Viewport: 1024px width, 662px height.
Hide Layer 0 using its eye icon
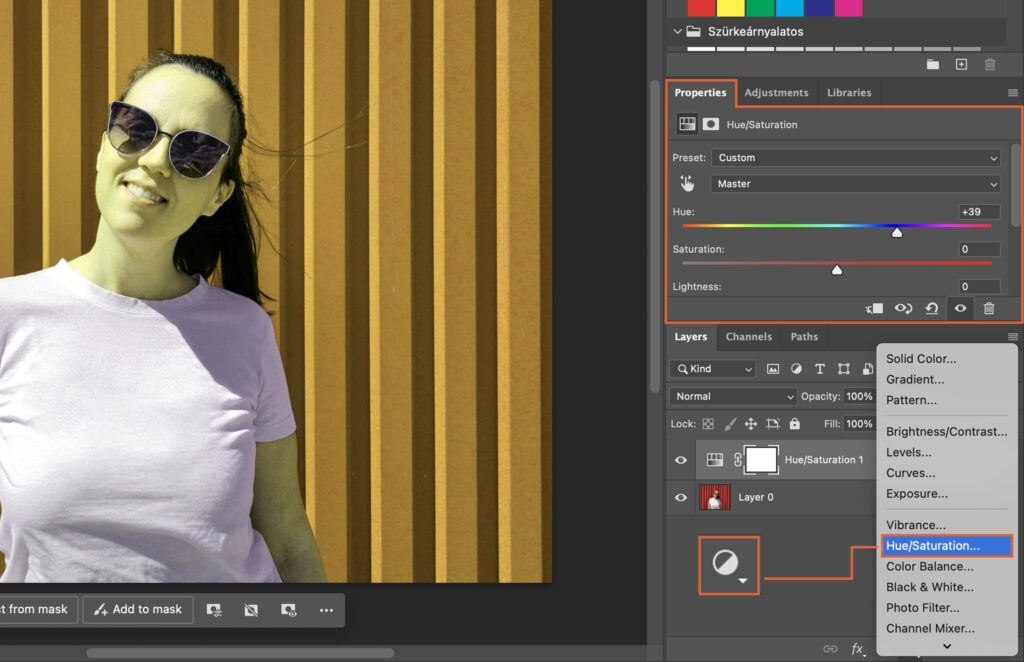(x=680, y=497)
